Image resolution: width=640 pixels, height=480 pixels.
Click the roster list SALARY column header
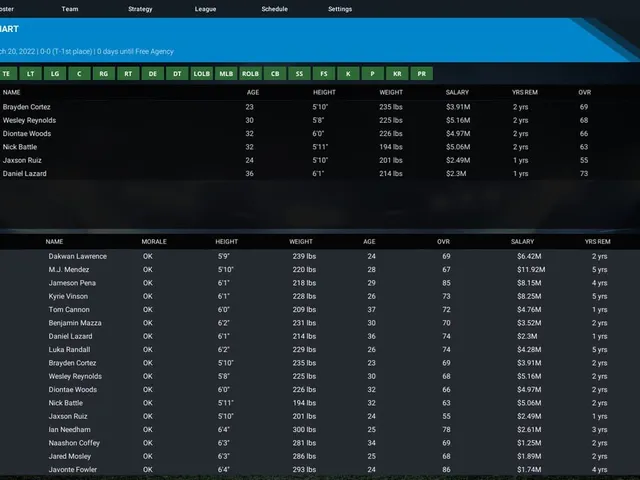click(x=522, y=242)
